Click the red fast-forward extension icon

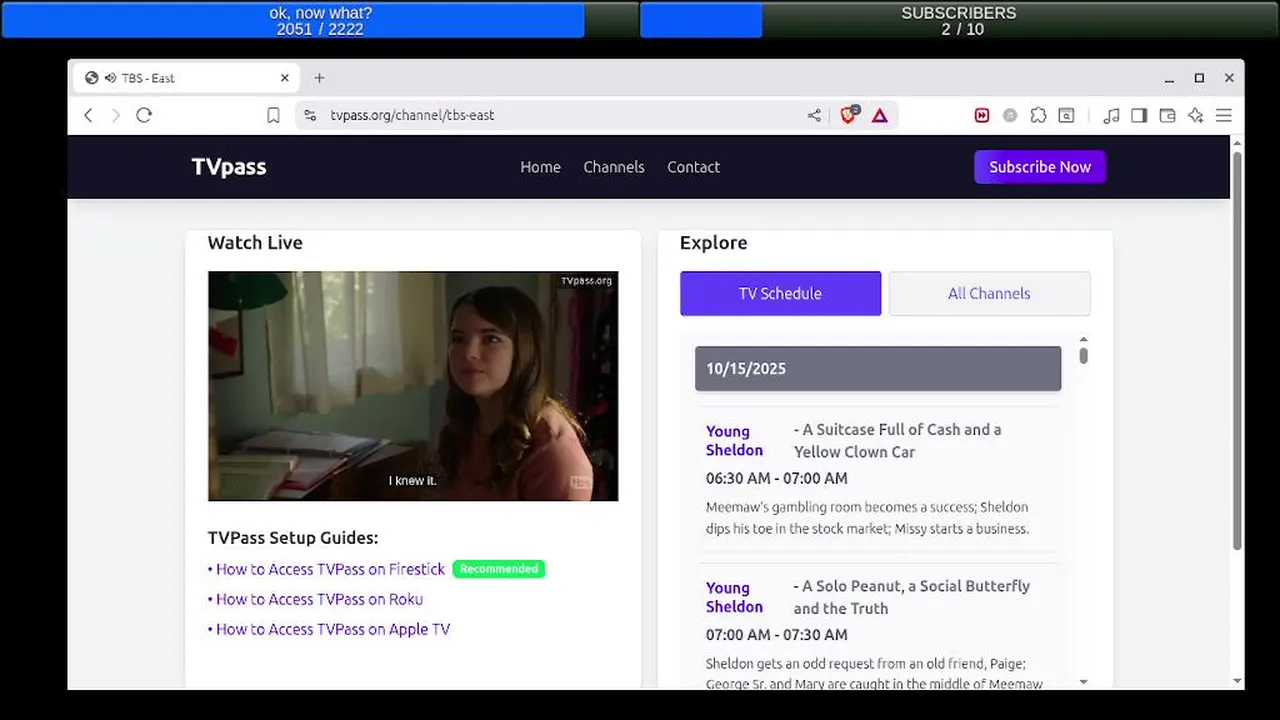click(982, 116)
